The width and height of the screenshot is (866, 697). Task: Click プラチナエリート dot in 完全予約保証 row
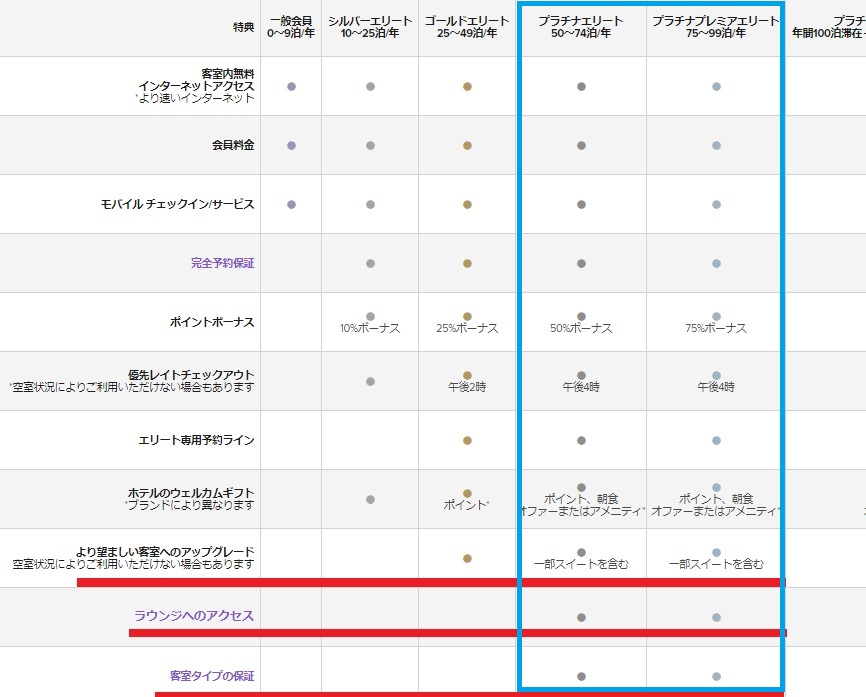pyautogui.click(x=581, y=263)
